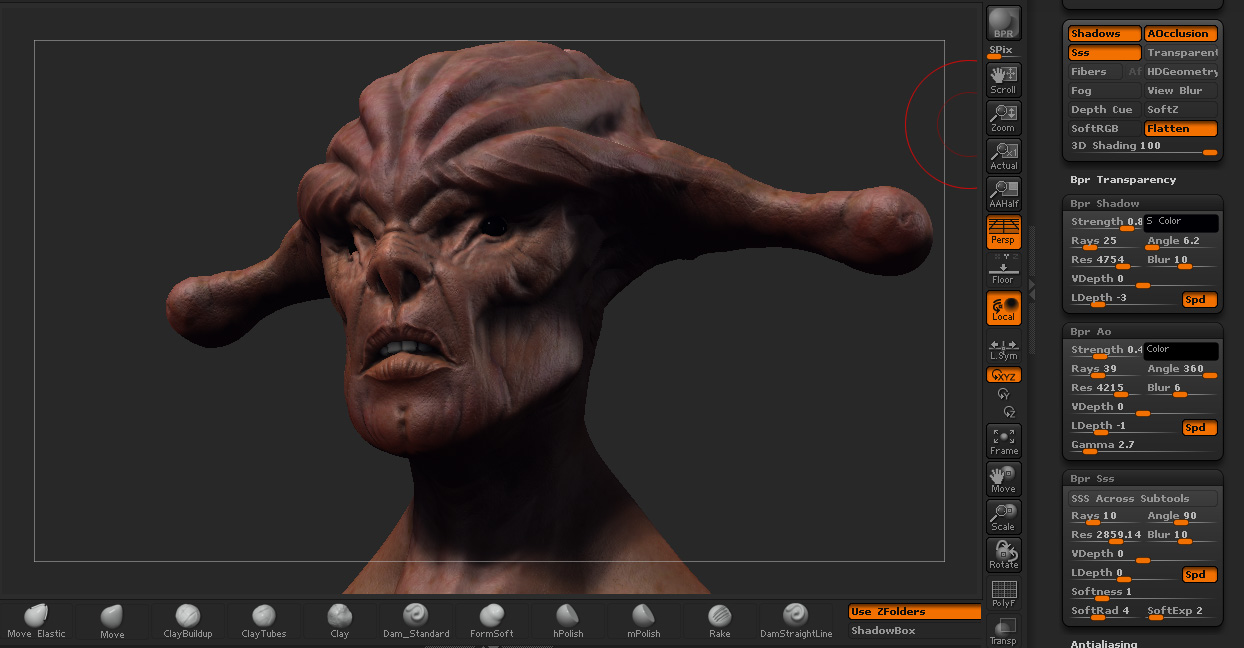Collapse the Bpr Sss section

[x=1092, y=479]
